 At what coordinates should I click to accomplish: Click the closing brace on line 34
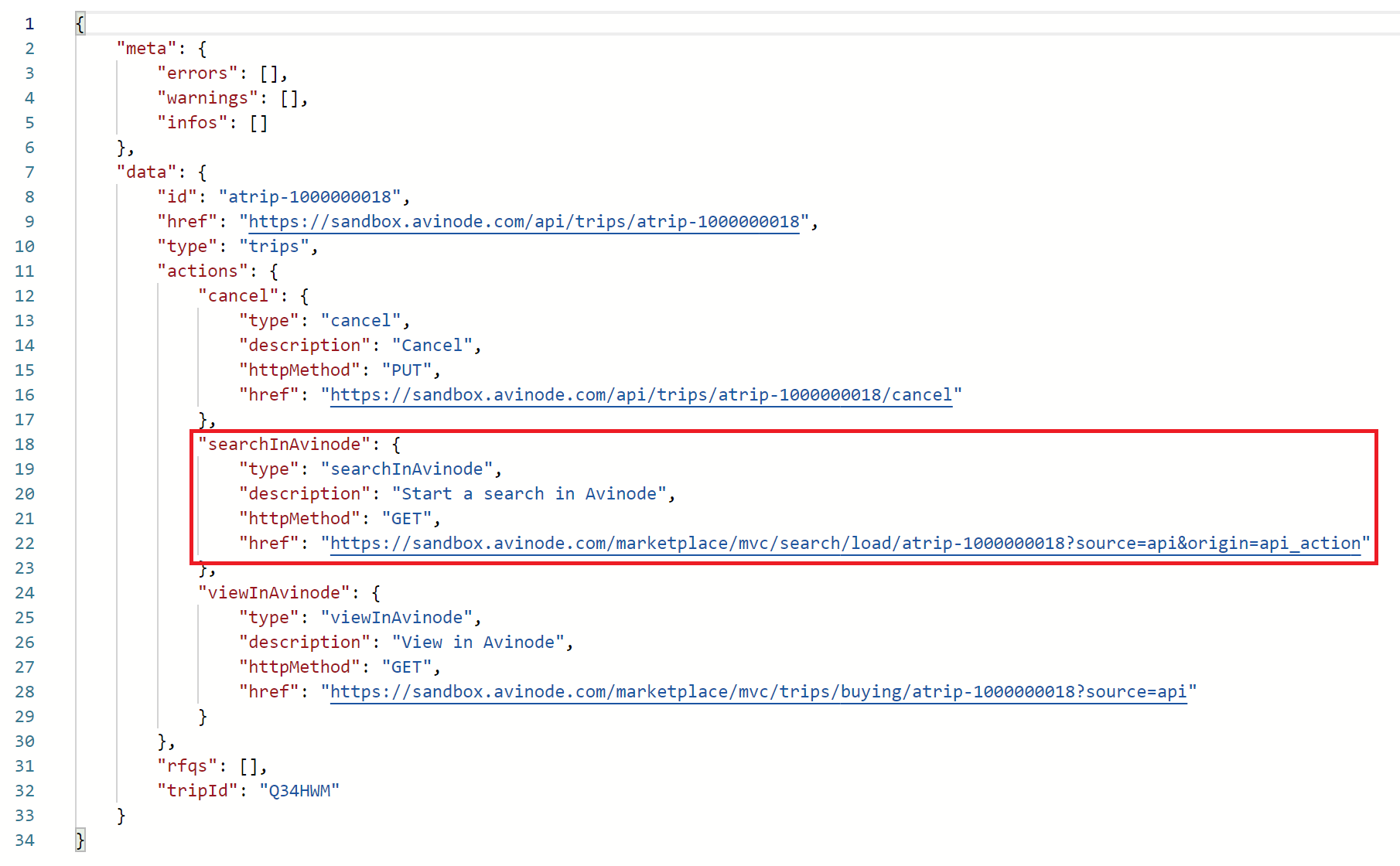[x=80, y=840]
